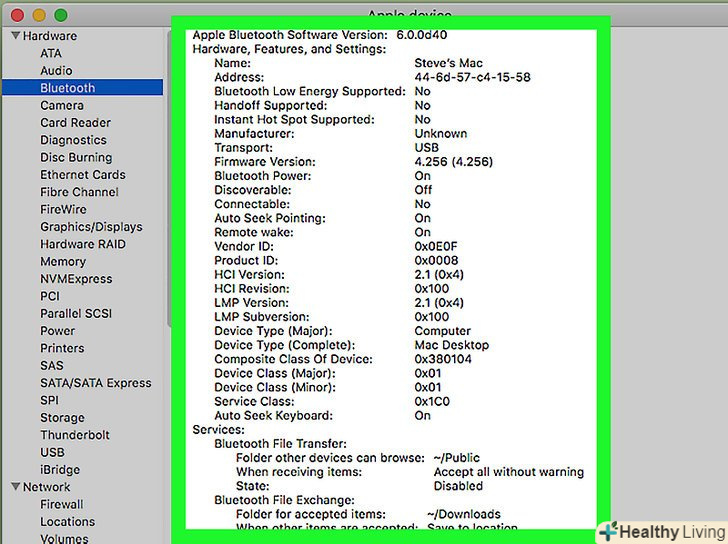The width and height of the screenshot is (728, 544).
Task: Click the Bluetooth File Transfer heading
Action: coord(280,443)
